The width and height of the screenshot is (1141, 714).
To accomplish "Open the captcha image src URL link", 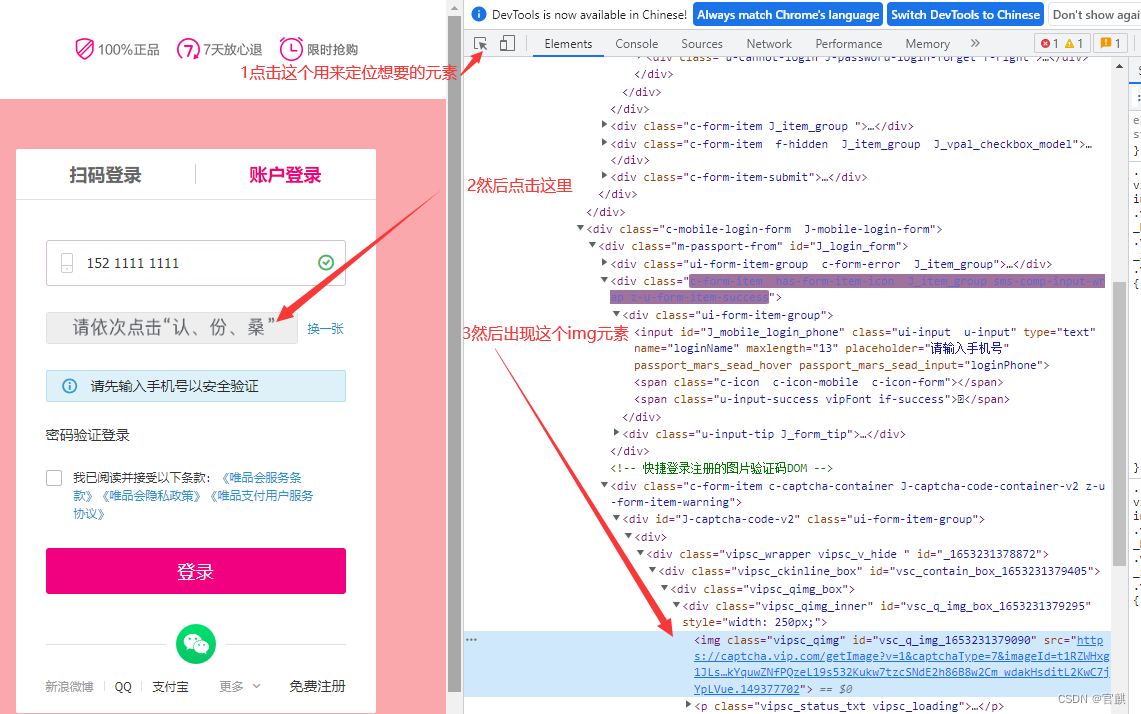I will pyautogui.click(x=902, y=664).
